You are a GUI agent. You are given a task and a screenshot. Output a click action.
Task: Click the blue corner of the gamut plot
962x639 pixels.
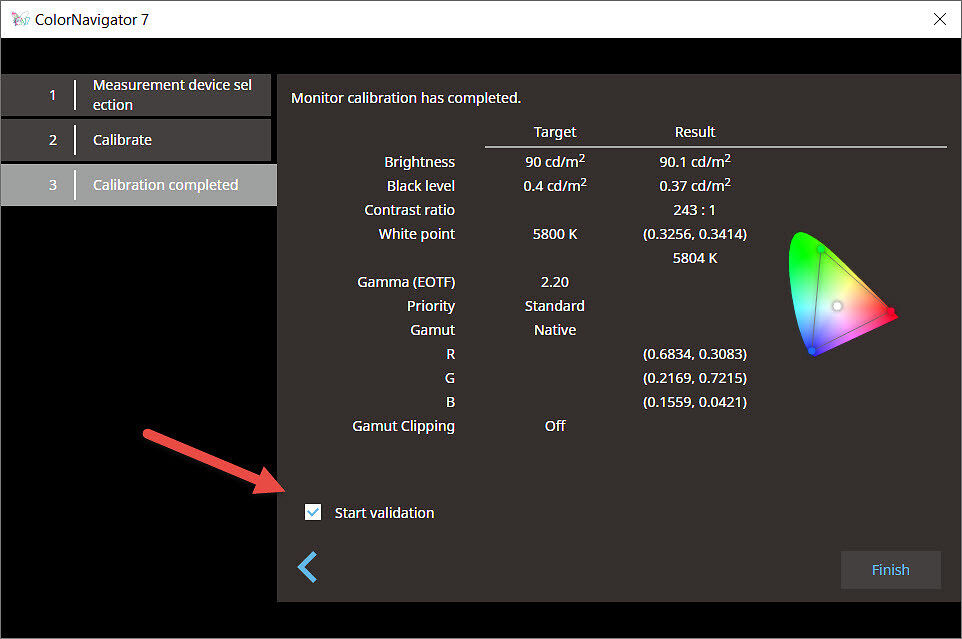(812, 350)
